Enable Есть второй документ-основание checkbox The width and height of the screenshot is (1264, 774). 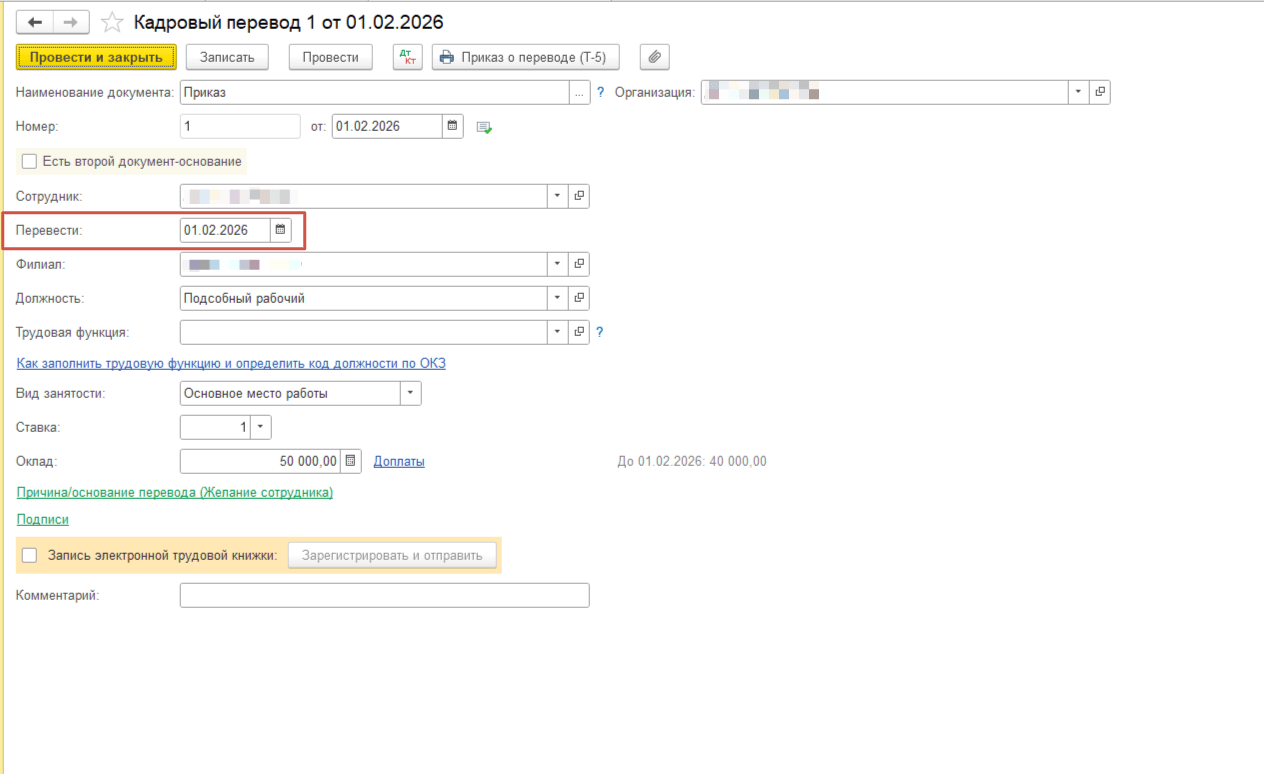[x=29, y=161]
